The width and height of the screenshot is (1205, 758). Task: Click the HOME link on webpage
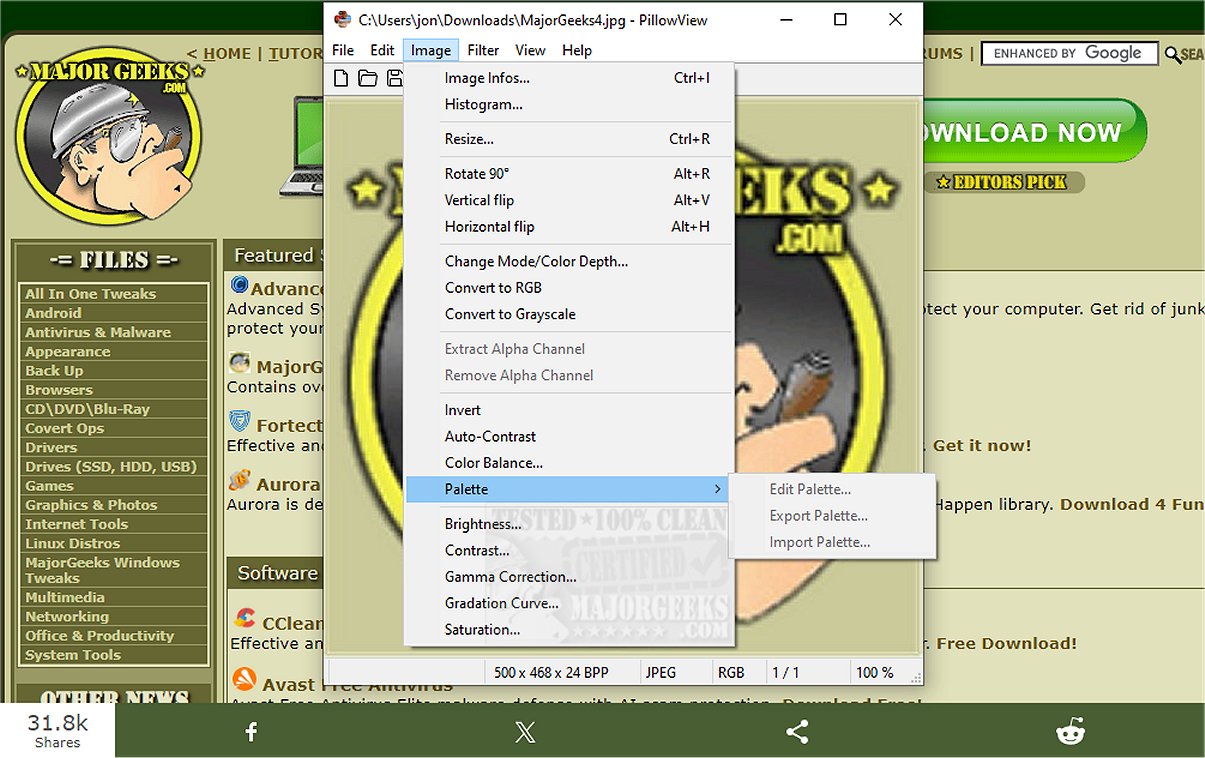(227, 54)
